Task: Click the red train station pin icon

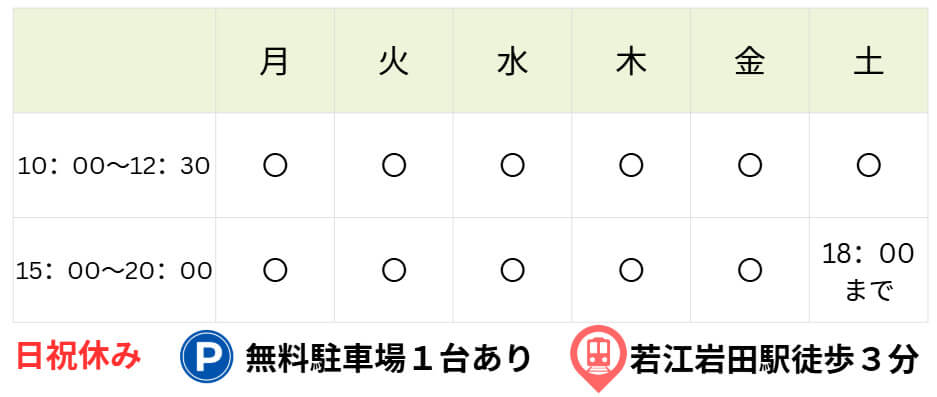Action: tap(597, 359)
